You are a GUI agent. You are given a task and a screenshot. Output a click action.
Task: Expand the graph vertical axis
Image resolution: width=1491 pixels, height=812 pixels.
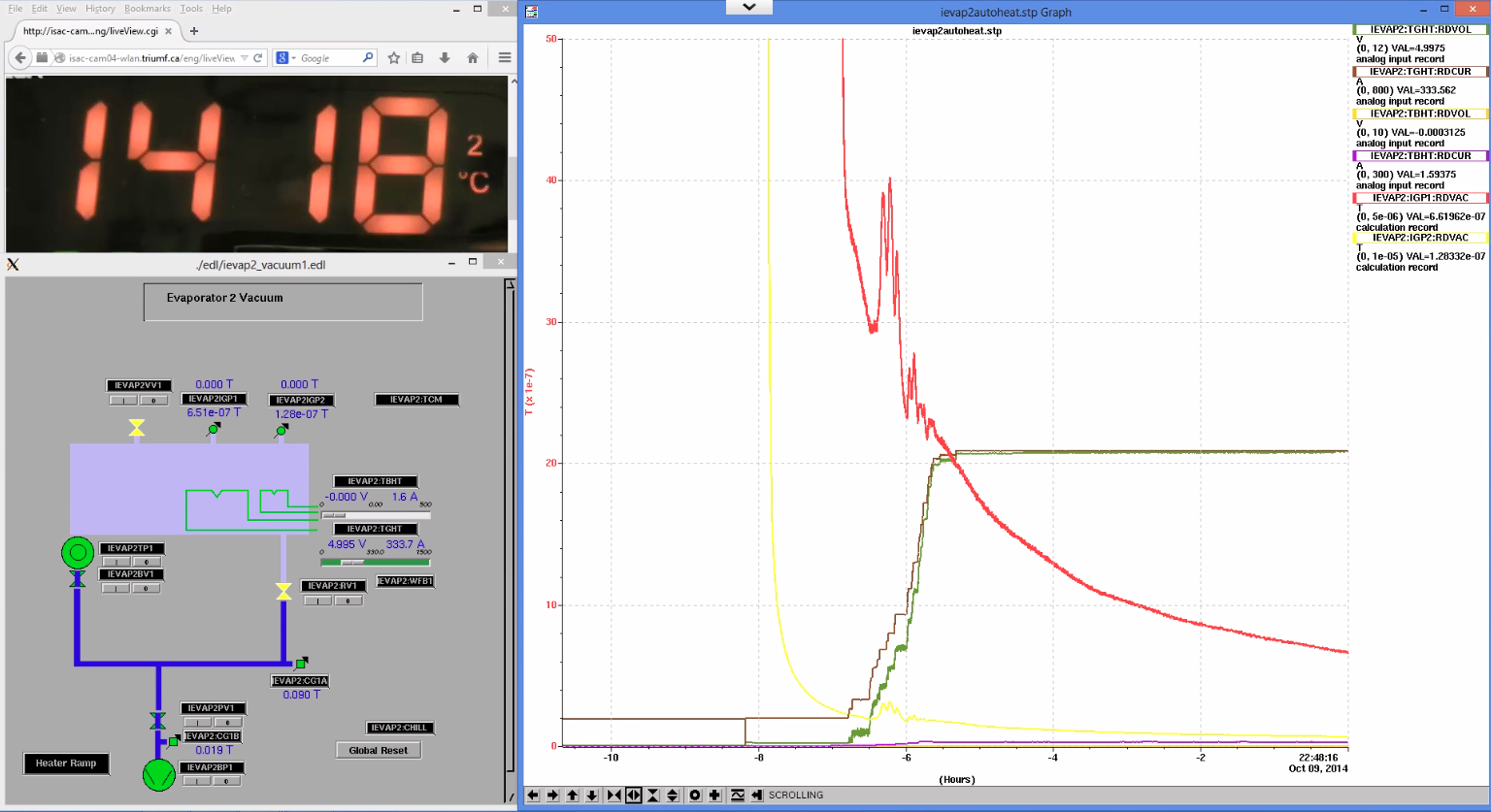[x=673, y=795]
